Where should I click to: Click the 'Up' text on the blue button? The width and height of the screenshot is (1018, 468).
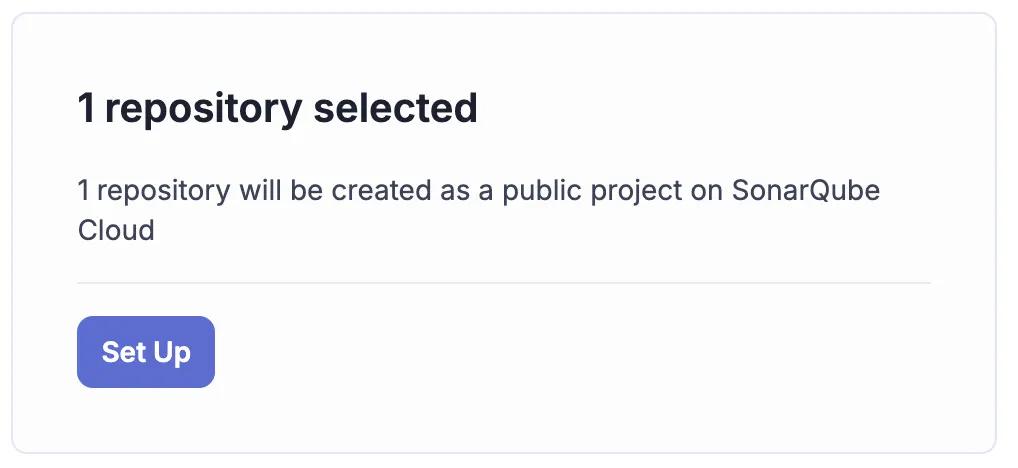168,353
